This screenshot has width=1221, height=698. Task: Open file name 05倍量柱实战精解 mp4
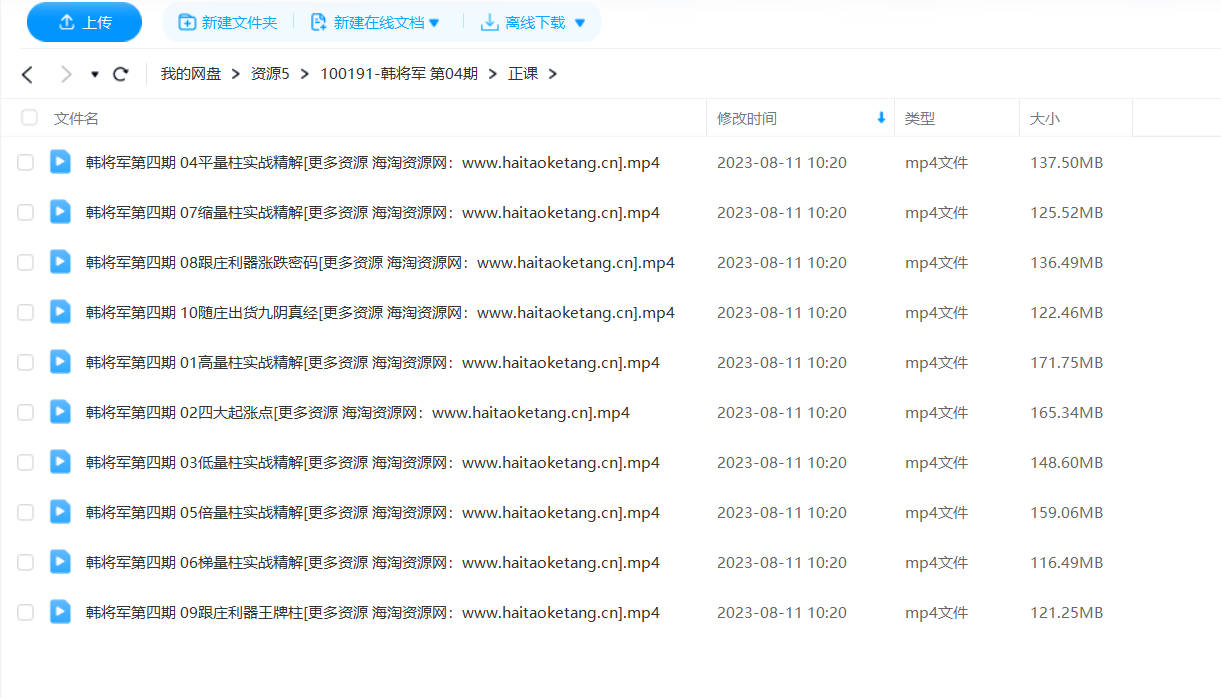coord(373,512)
